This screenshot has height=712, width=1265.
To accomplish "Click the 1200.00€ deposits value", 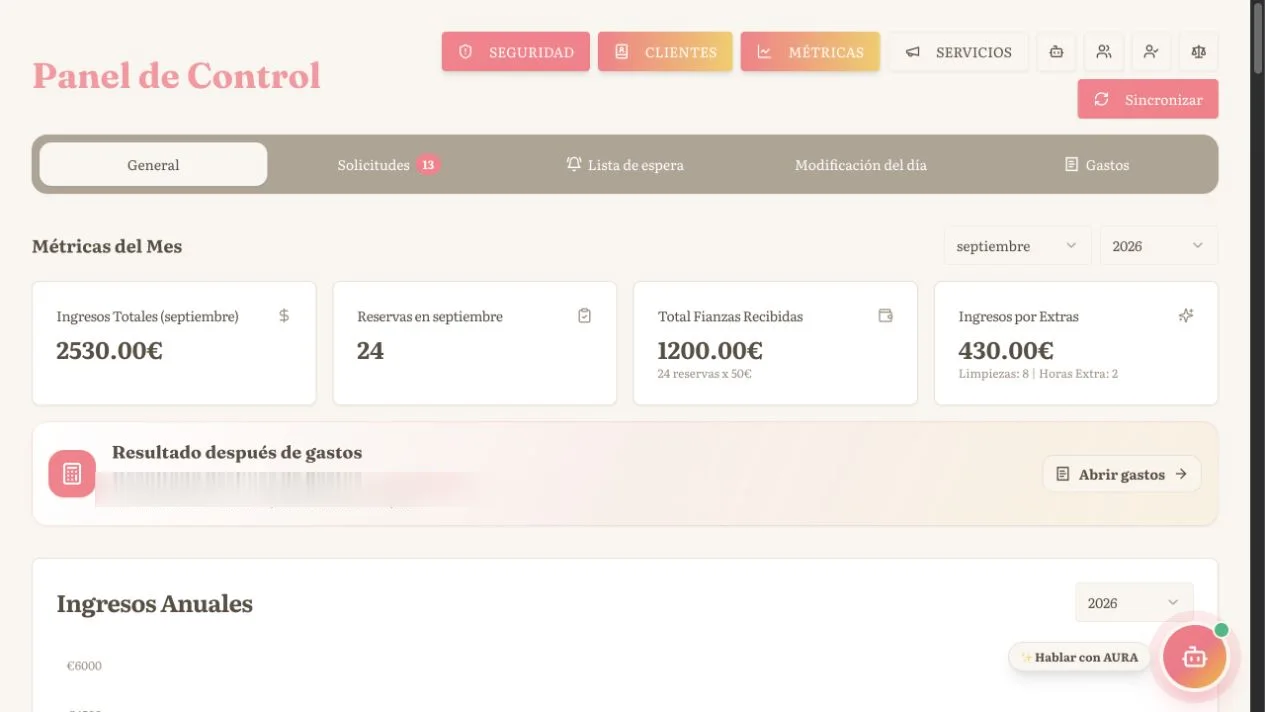I will coord(710,351).
